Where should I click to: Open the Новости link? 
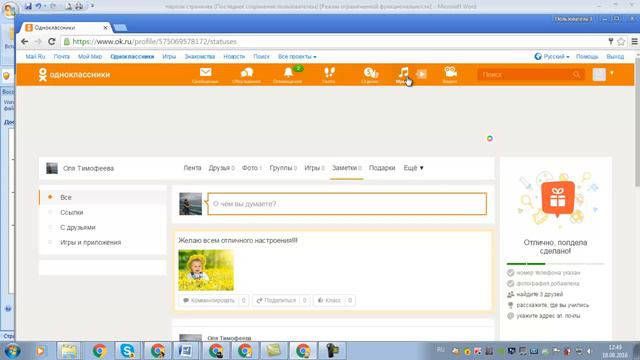tap(234, 57)
